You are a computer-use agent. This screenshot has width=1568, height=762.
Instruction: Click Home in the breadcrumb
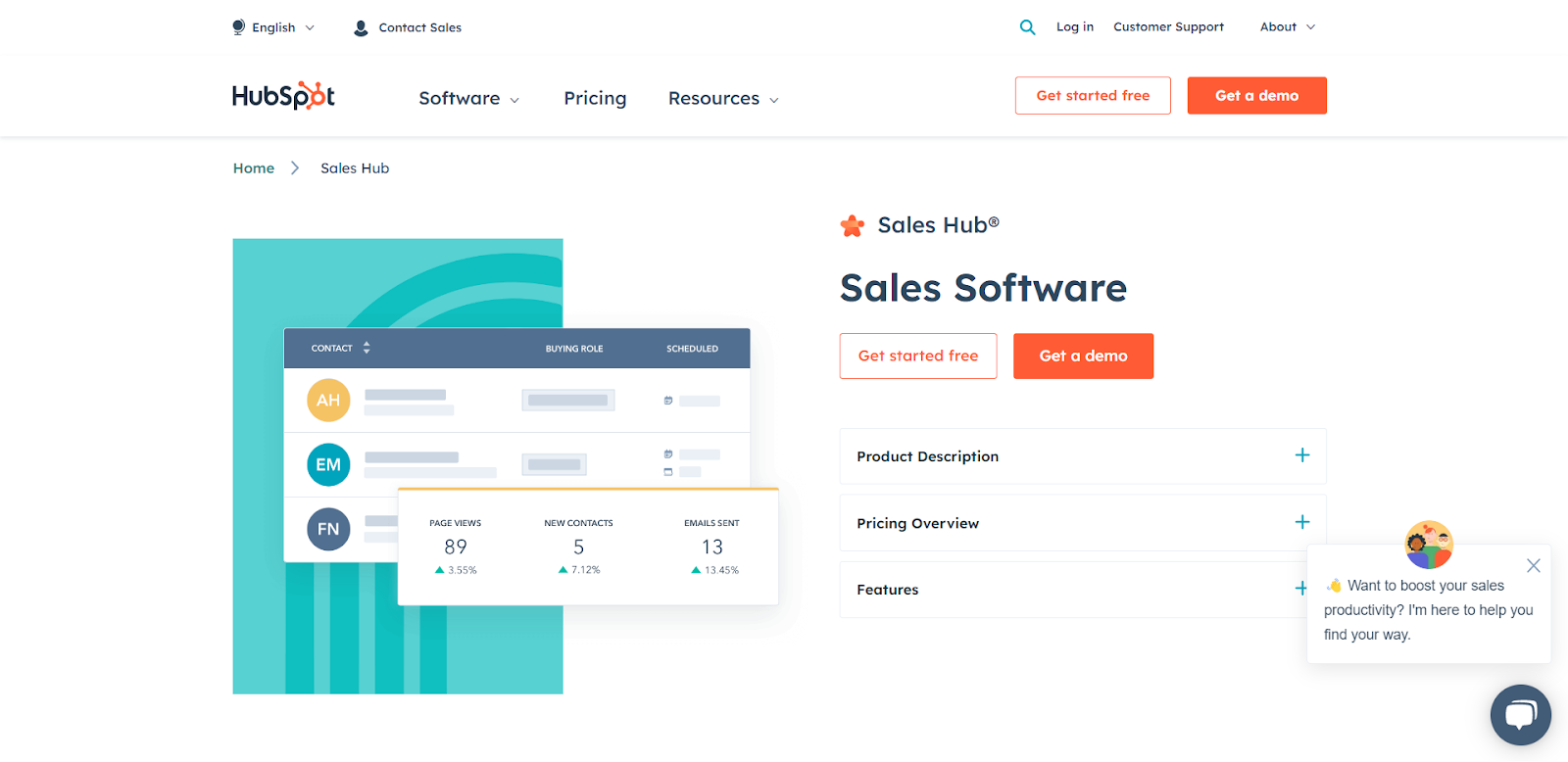(254, 168)
